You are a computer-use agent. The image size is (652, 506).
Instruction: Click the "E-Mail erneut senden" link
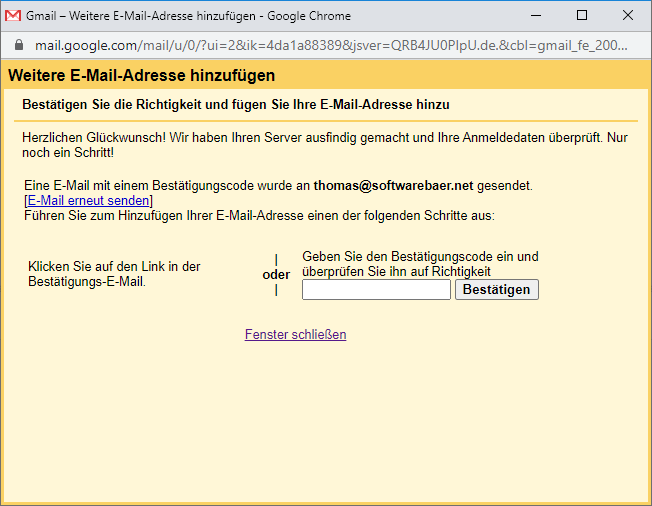click(x=88, y=201)
